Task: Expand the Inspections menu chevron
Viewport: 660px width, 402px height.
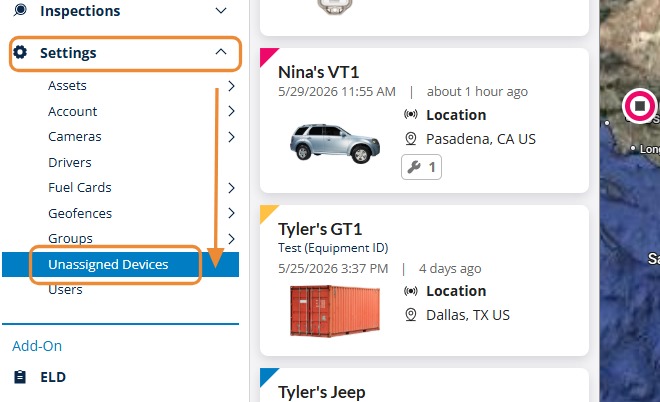Action: click(221, 10)
